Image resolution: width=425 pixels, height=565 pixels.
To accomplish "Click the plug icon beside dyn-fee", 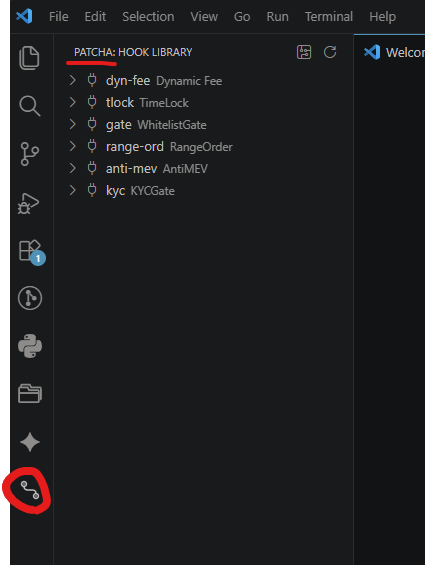I will point(92,80).
